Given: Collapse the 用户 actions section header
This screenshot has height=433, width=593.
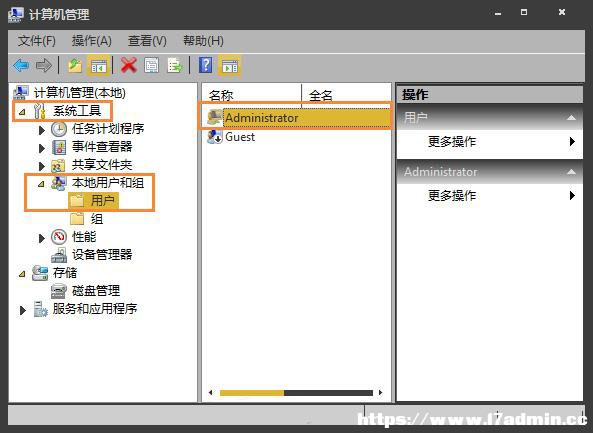Looking at the screenshot, I should [x=571, y=118].
